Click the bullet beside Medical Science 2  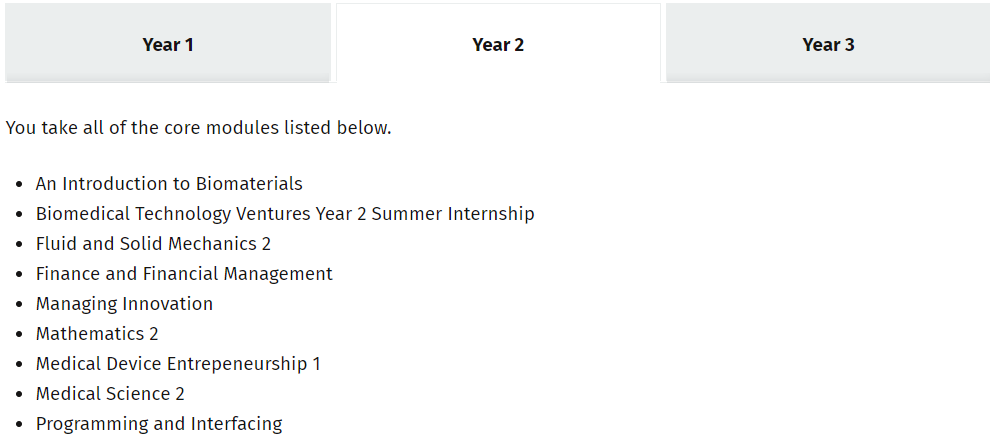[21, 395]
